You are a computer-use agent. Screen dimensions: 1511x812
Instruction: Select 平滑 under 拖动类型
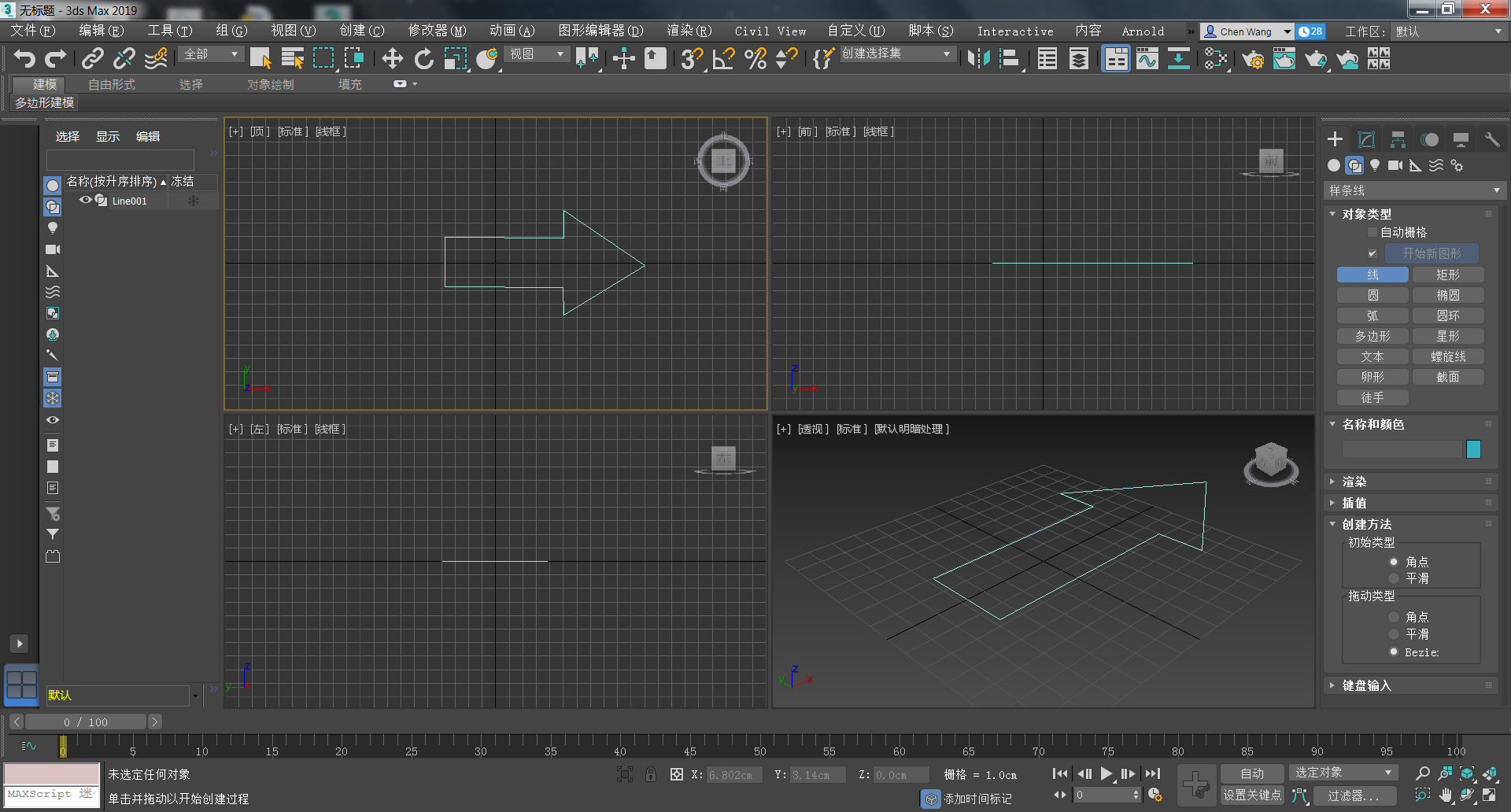click(1394, 634)
